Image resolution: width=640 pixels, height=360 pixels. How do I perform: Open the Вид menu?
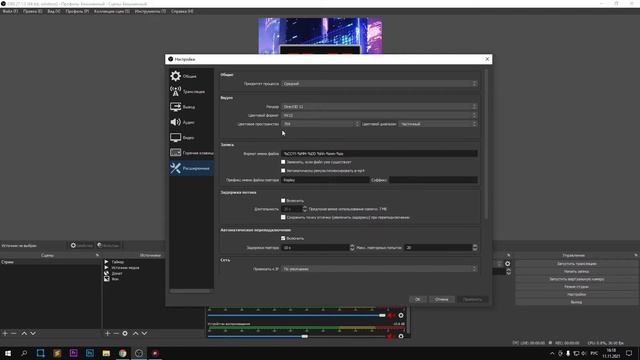click(x=53, y=11)
